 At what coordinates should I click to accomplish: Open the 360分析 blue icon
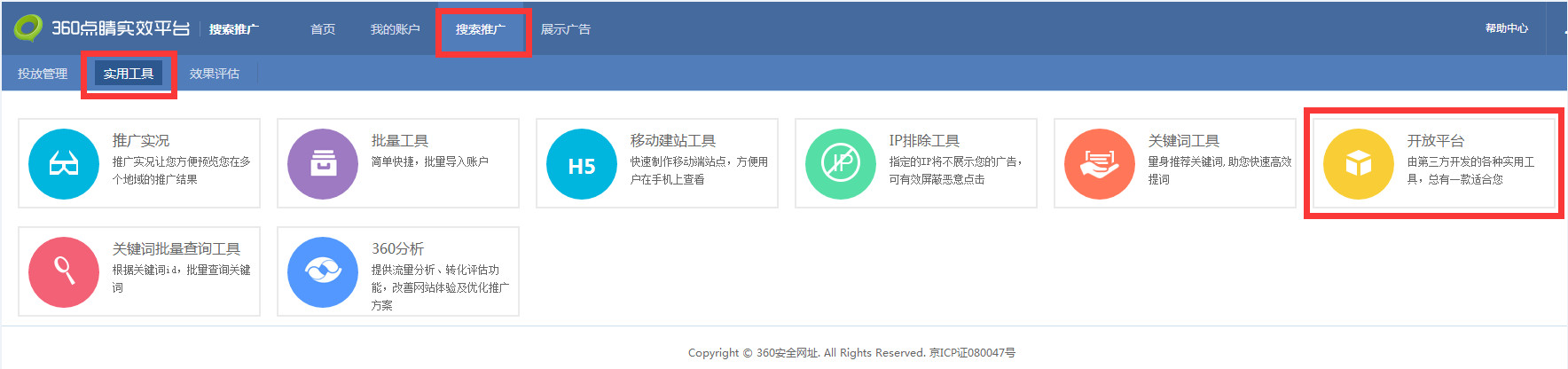(x=323, y=272)
